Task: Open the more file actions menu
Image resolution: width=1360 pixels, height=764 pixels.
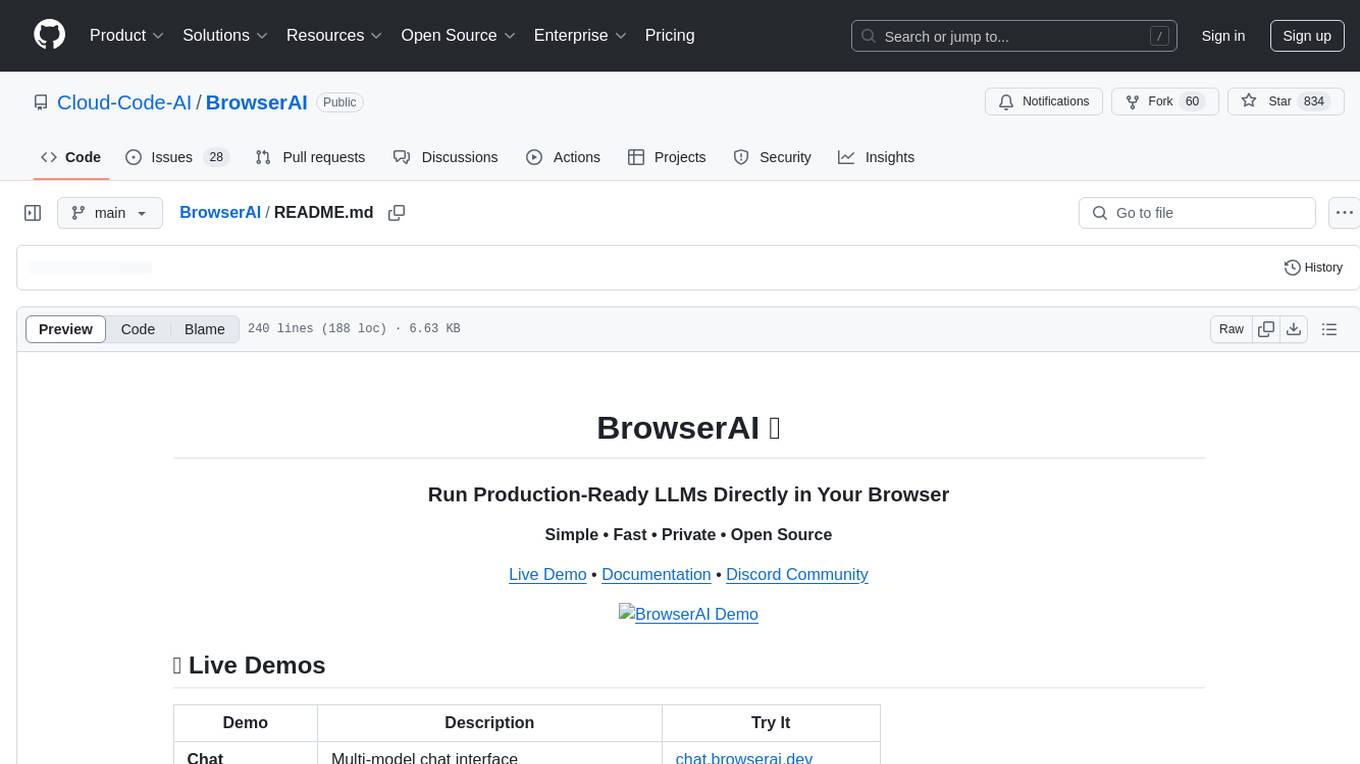Action: click(x=1344, y=213)
